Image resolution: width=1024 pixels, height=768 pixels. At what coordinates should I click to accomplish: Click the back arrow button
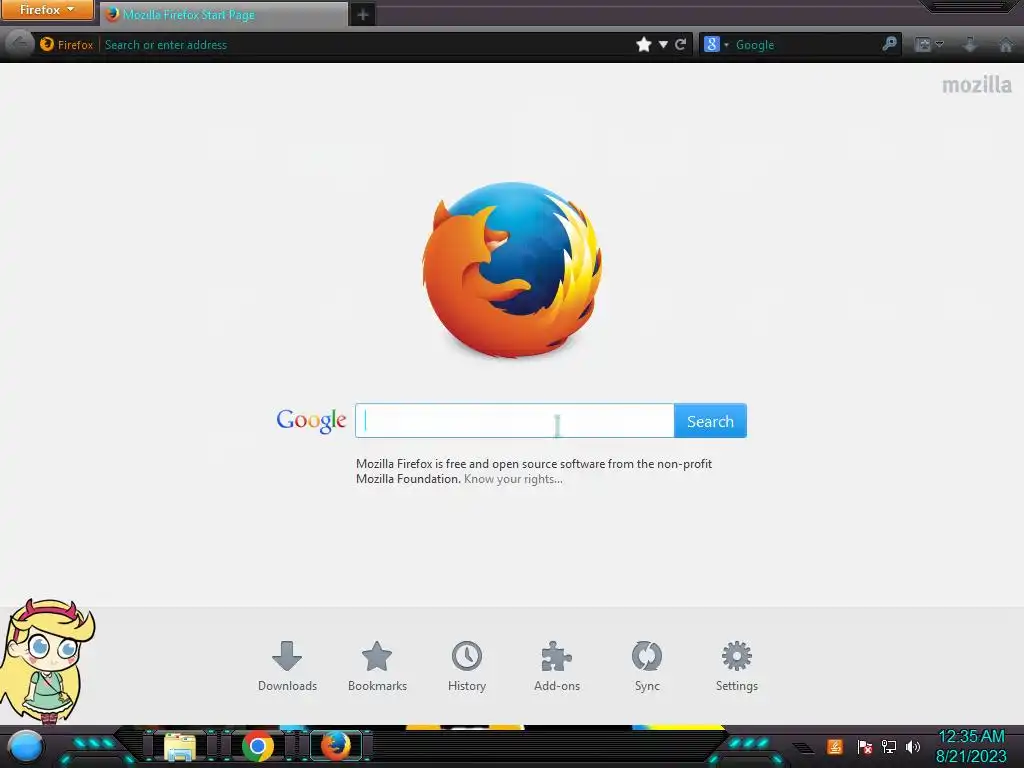20,44
